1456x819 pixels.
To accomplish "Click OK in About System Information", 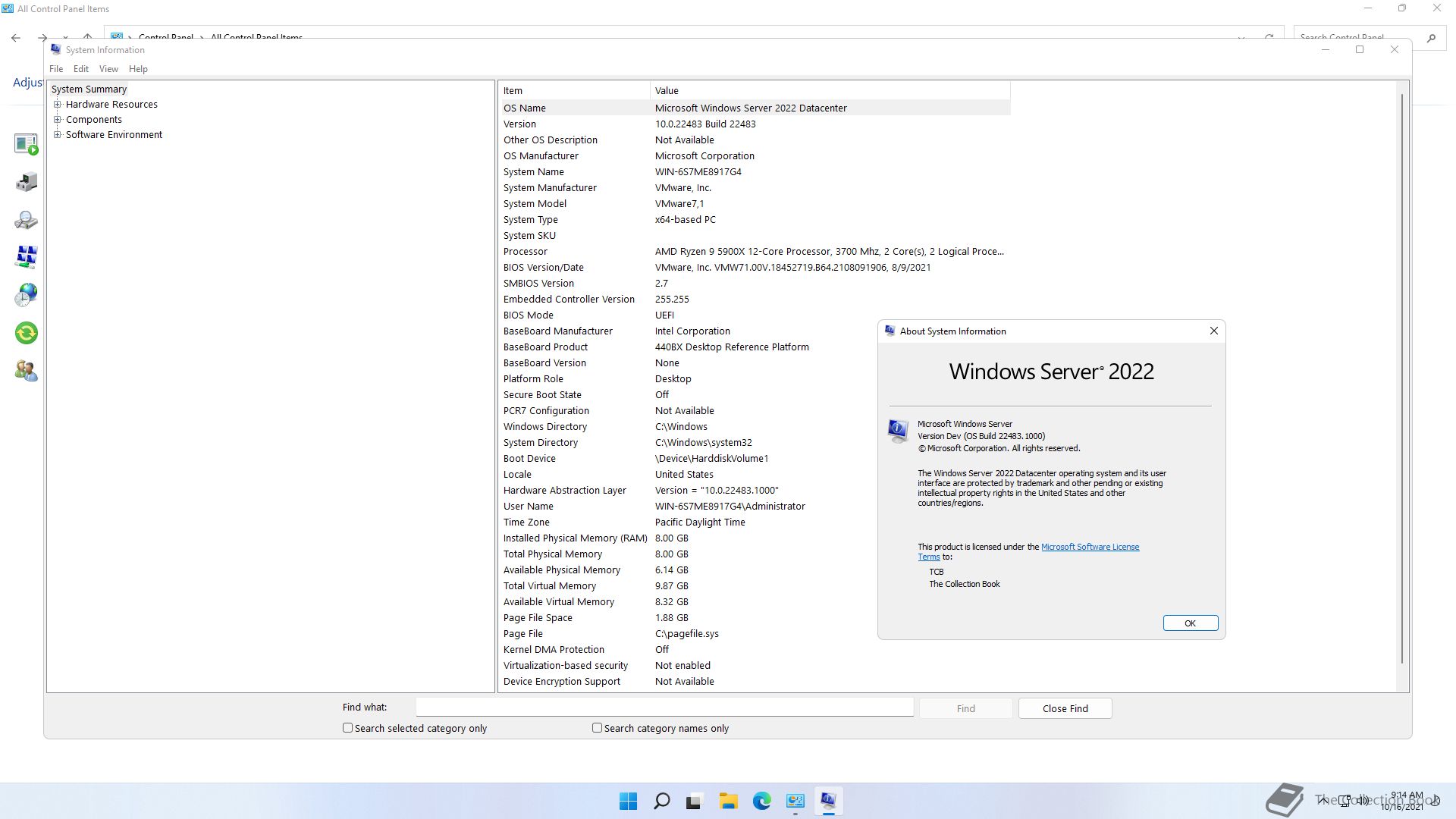I will point(1190,623).
